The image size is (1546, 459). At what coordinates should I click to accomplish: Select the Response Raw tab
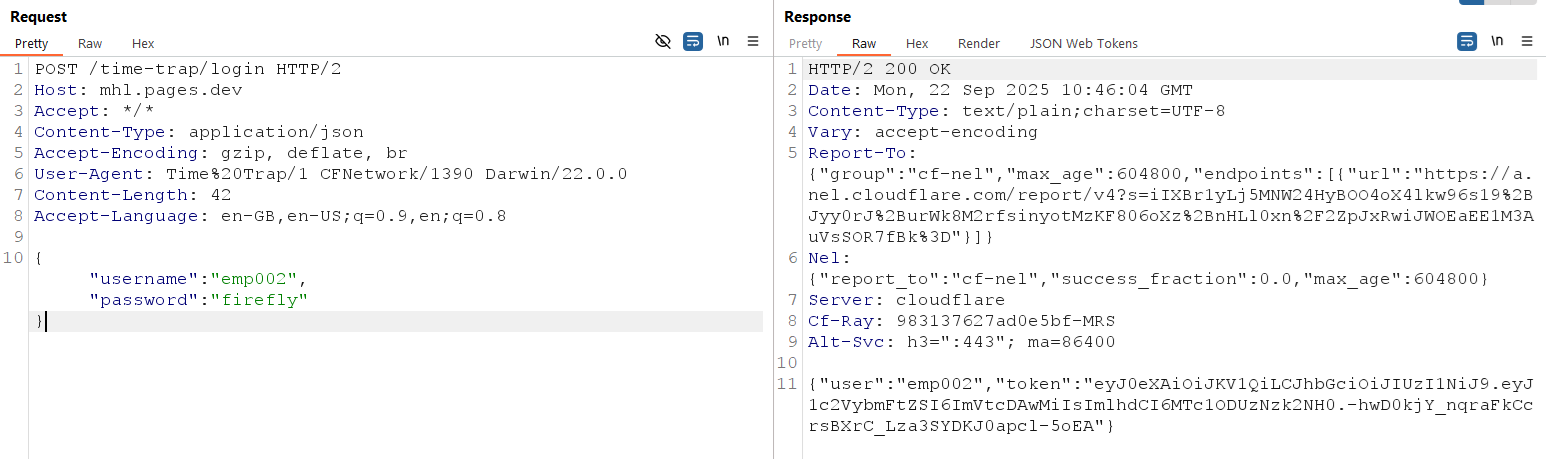coord(864,44)
